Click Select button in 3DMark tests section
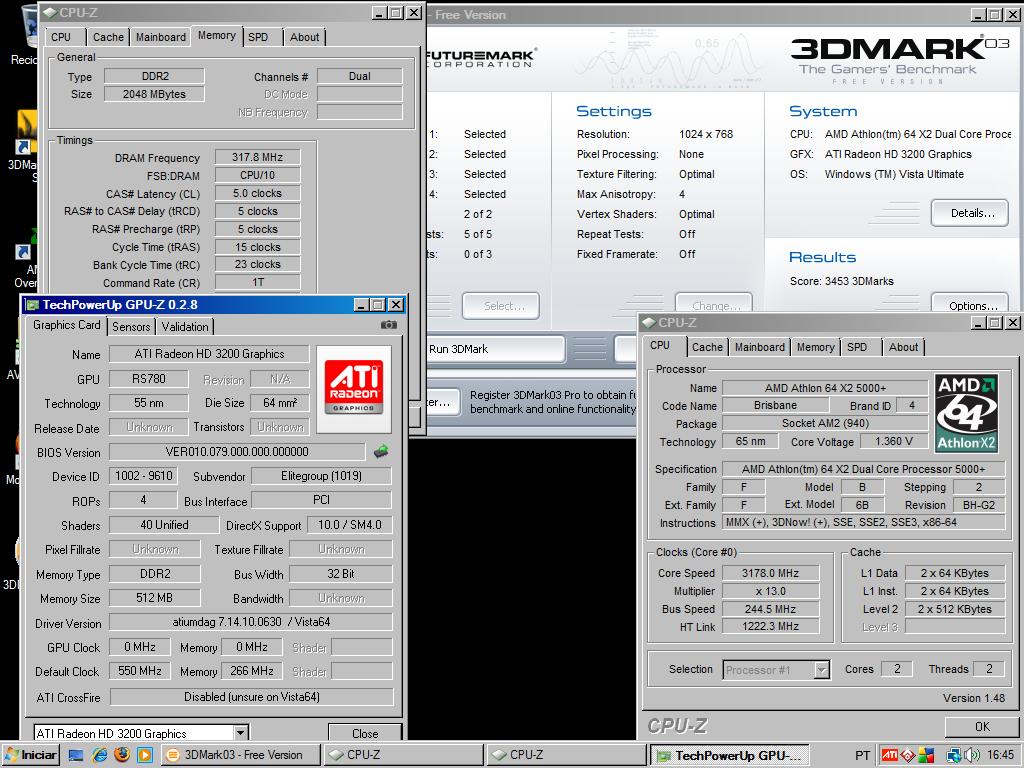This screenshot has width=1024, height=768. pos(501,306)
